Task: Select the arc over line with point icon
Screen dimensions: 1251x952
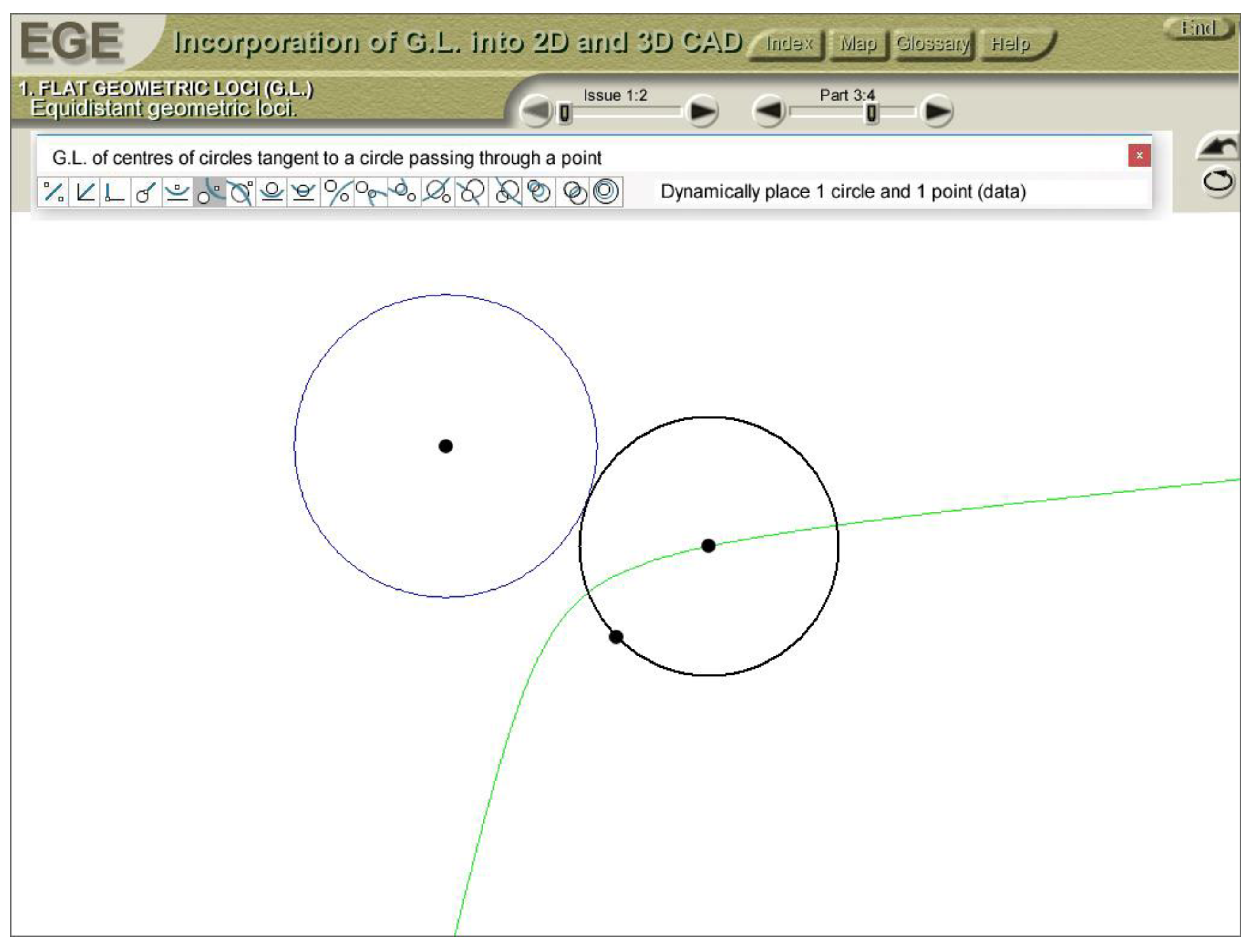Action: click(177, 192)
